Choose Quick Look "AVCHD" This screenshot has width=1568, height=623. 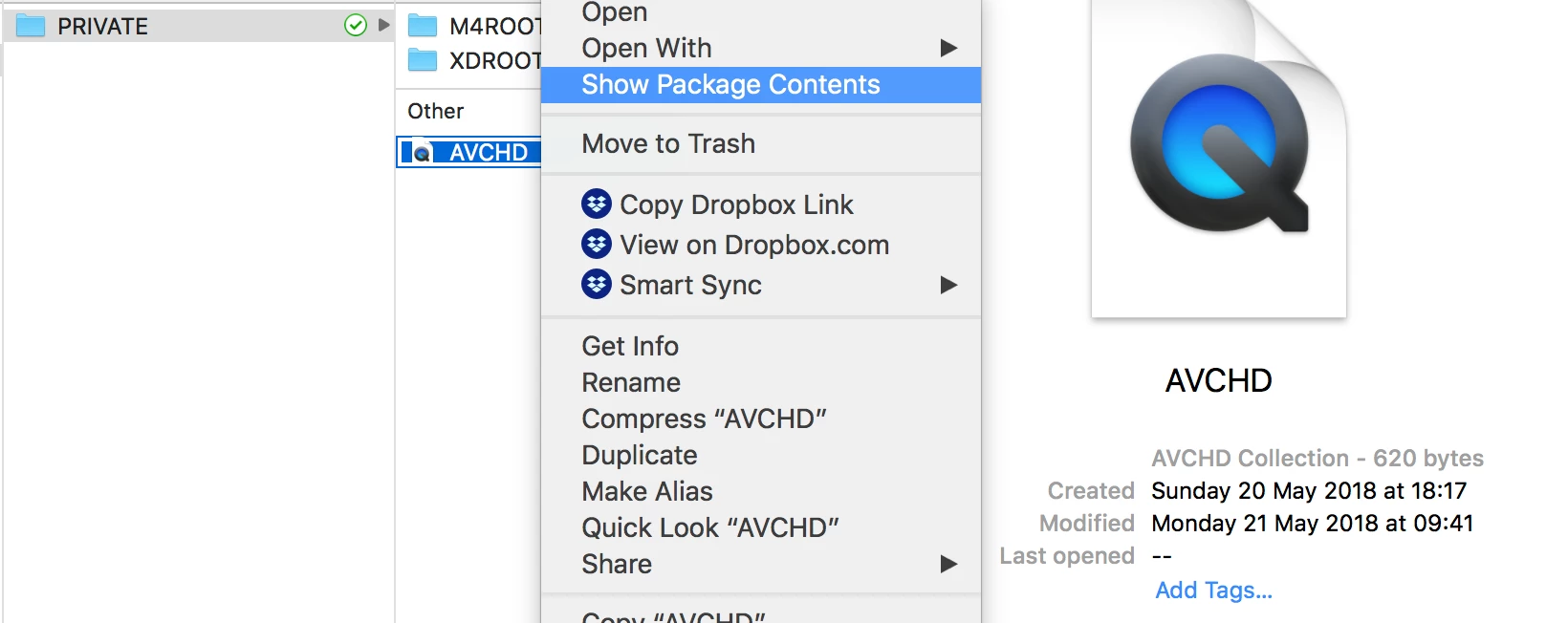coord(761,527)
